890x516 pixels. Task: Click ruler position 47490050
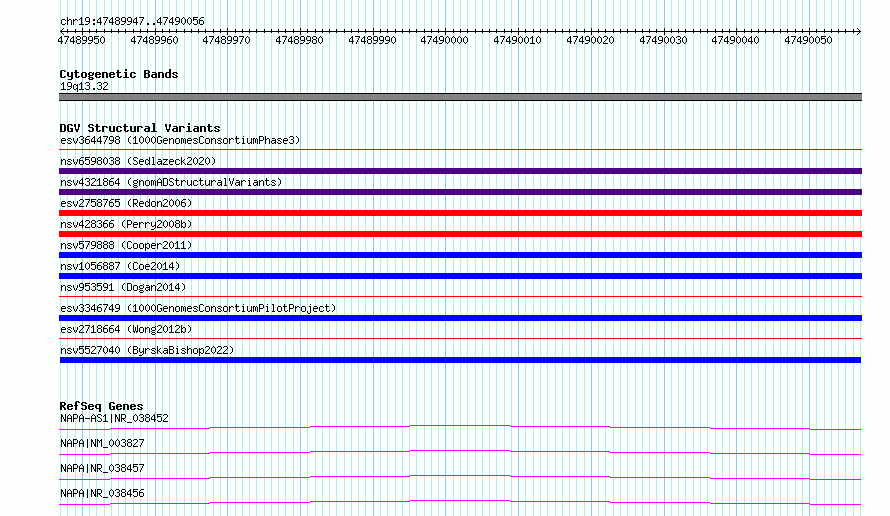coord(808,40)
